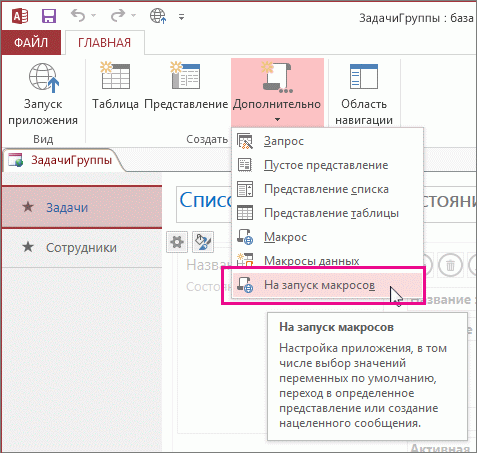Screen dimensions: 477x453
Task: Click the Макрос icon in the menu
Action: pyautogui.click(x=245, y=237)
